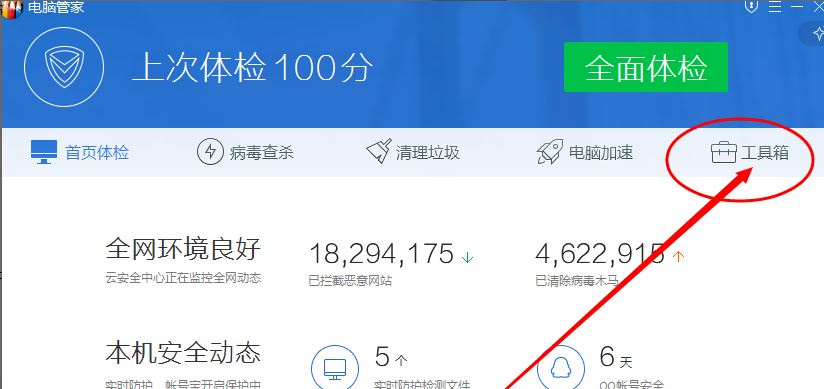Click the broom cleanup icon

click(x=378, y=151)
